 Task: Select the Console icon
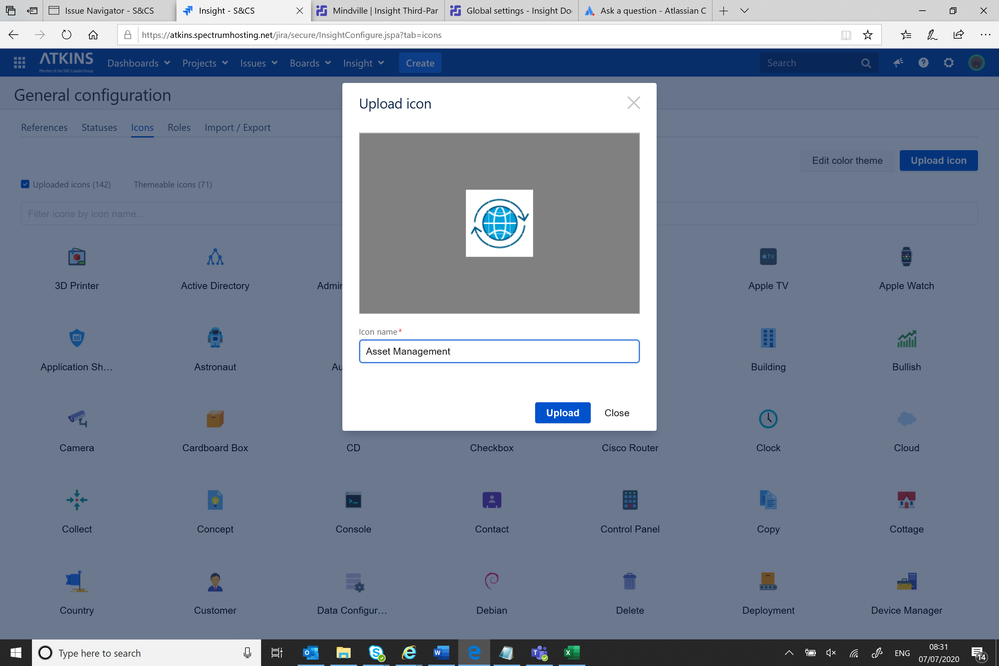353,500
